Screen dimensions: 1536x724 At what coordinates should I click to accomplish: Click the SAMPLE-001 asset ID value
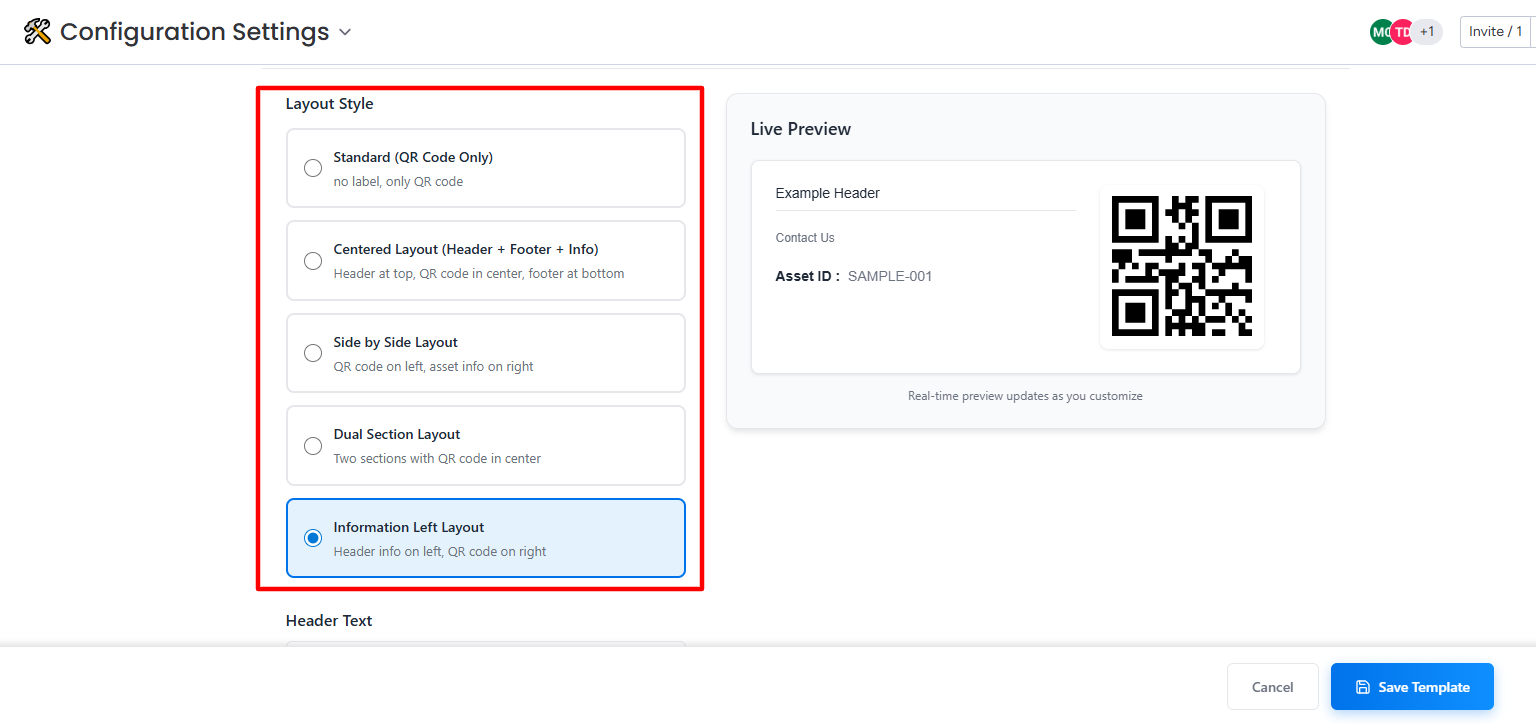(890, 276)
